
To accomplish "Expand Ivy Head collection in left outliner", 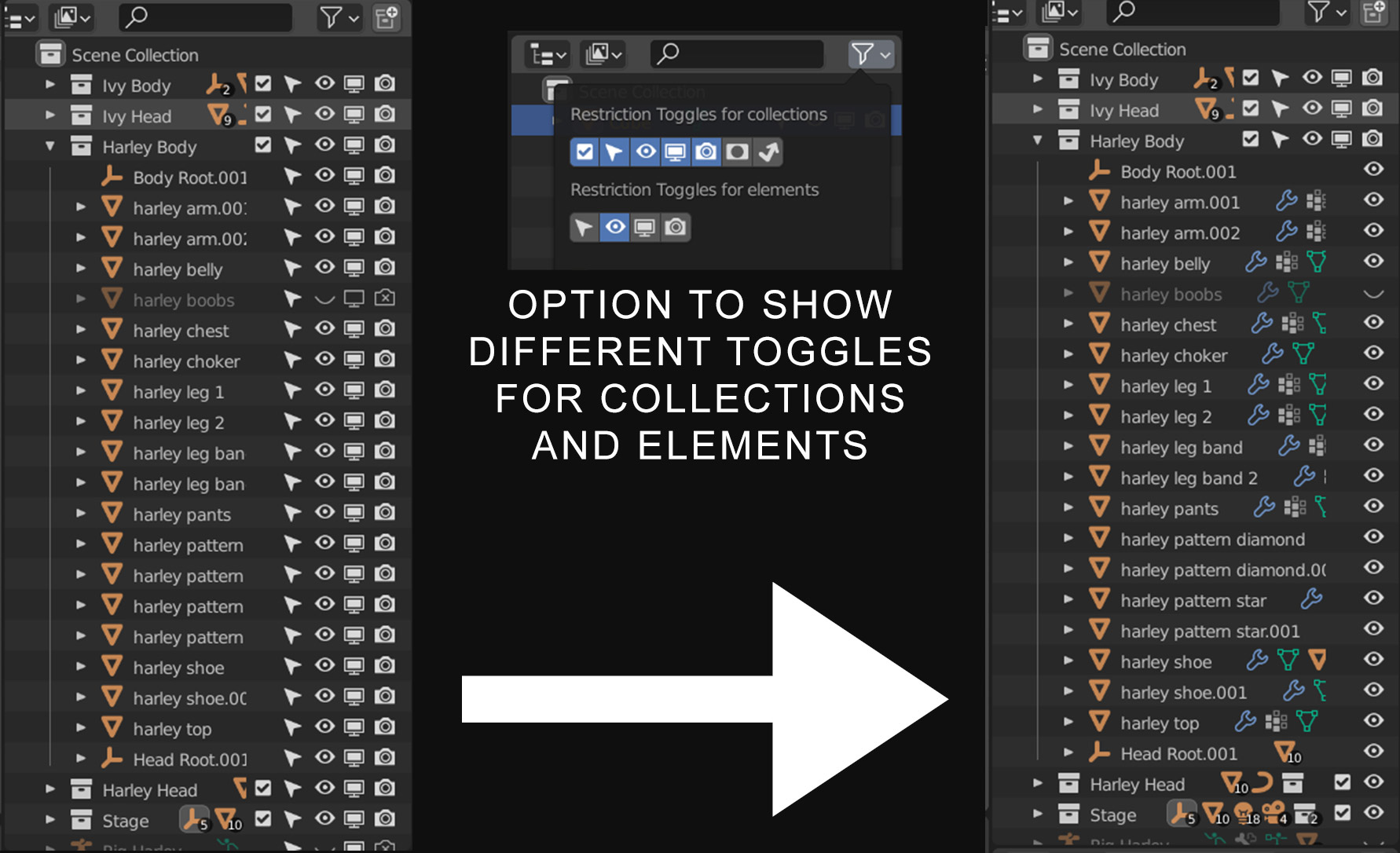I will click(x=50, y=115).
